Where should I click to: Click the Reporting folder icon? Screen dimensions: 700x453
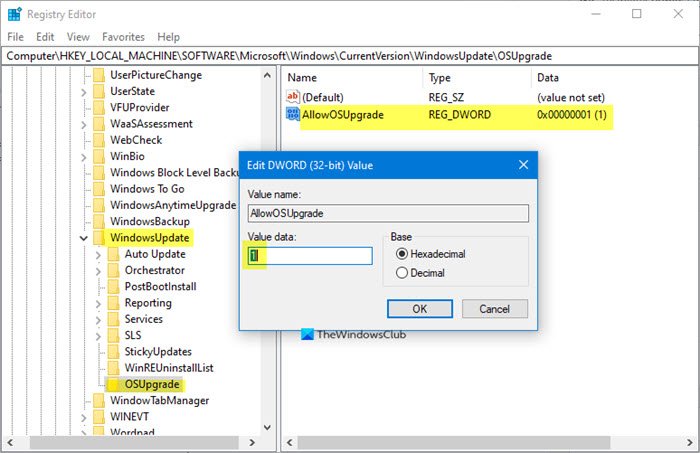pos(113,303)
